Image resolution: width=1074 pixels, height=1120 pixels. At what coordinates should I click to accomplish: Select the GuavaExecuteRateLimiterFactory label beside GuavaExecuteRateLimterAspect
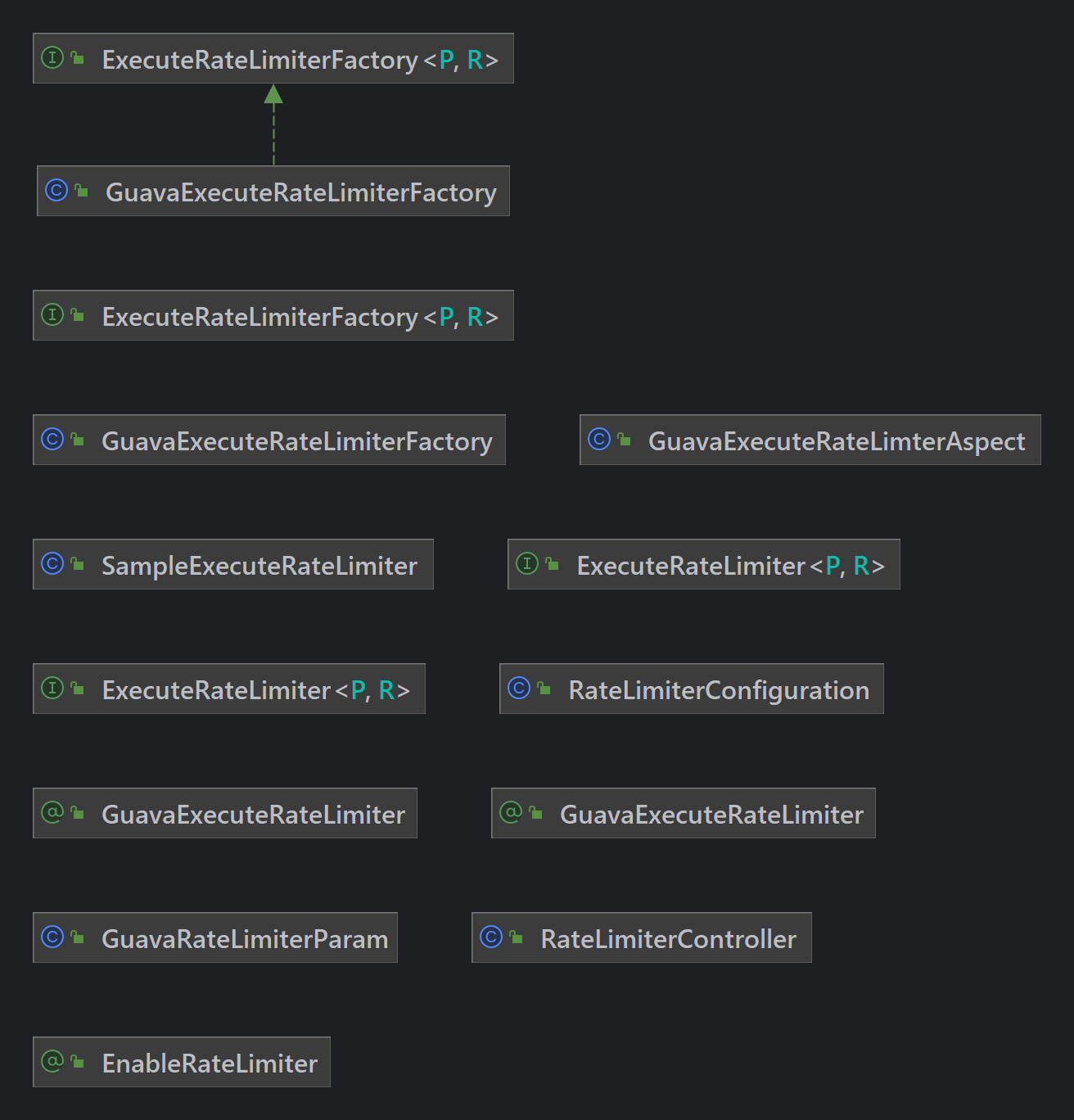(297, 441)
